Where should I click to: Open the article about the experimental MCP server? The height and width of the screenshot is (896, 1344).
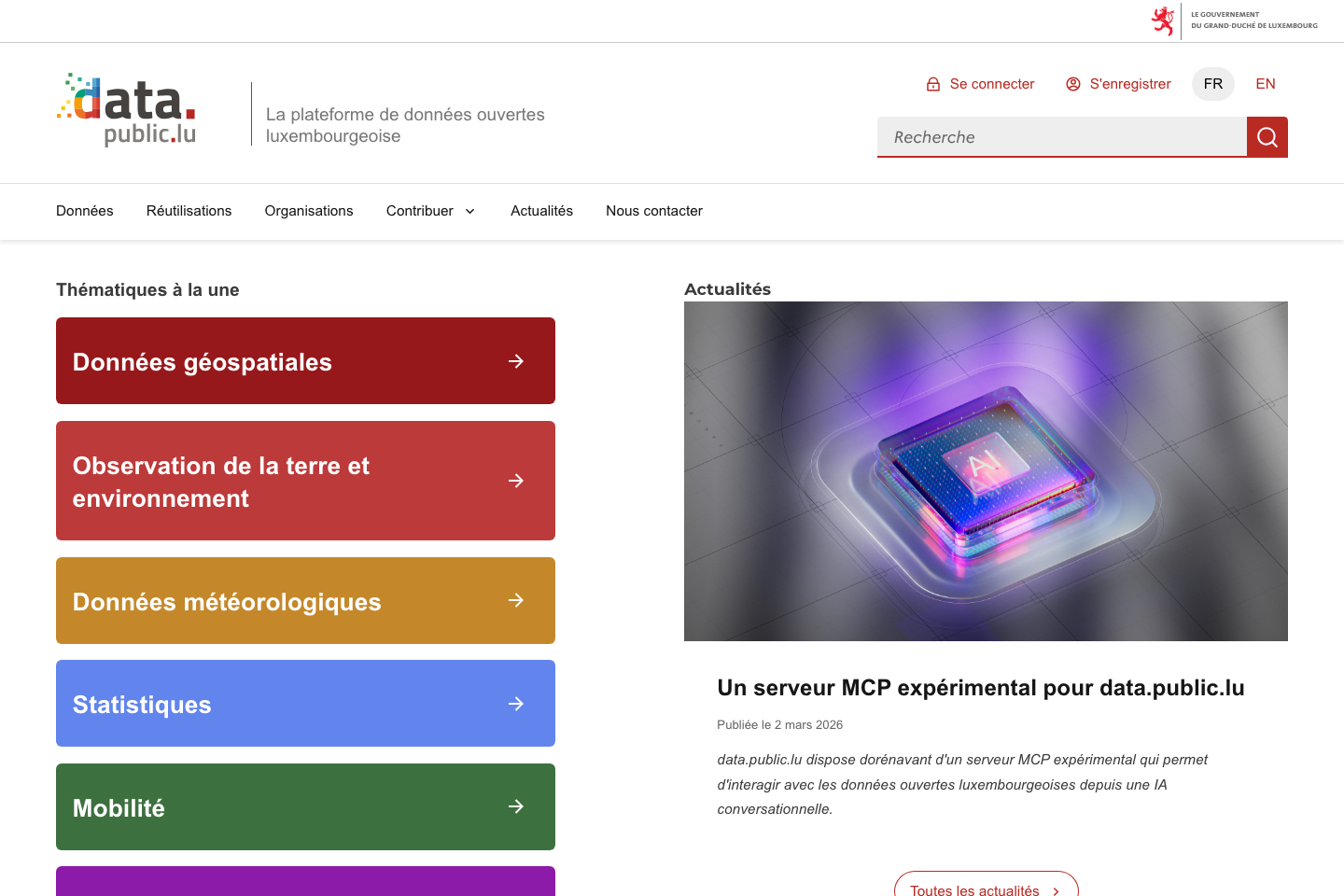pyautogui.click(x=980, y=688)
